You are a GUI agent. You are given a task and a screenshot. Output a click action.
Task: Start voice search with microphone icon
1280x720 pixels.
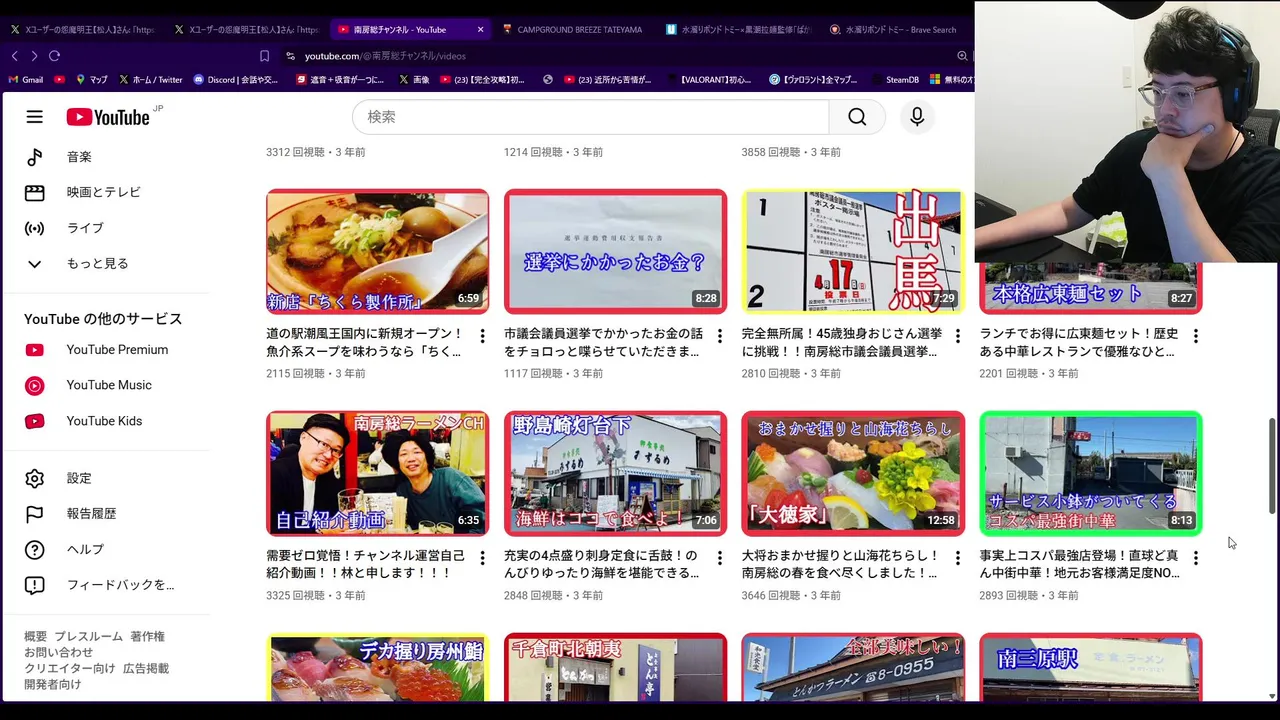click(x=917, y=117)
